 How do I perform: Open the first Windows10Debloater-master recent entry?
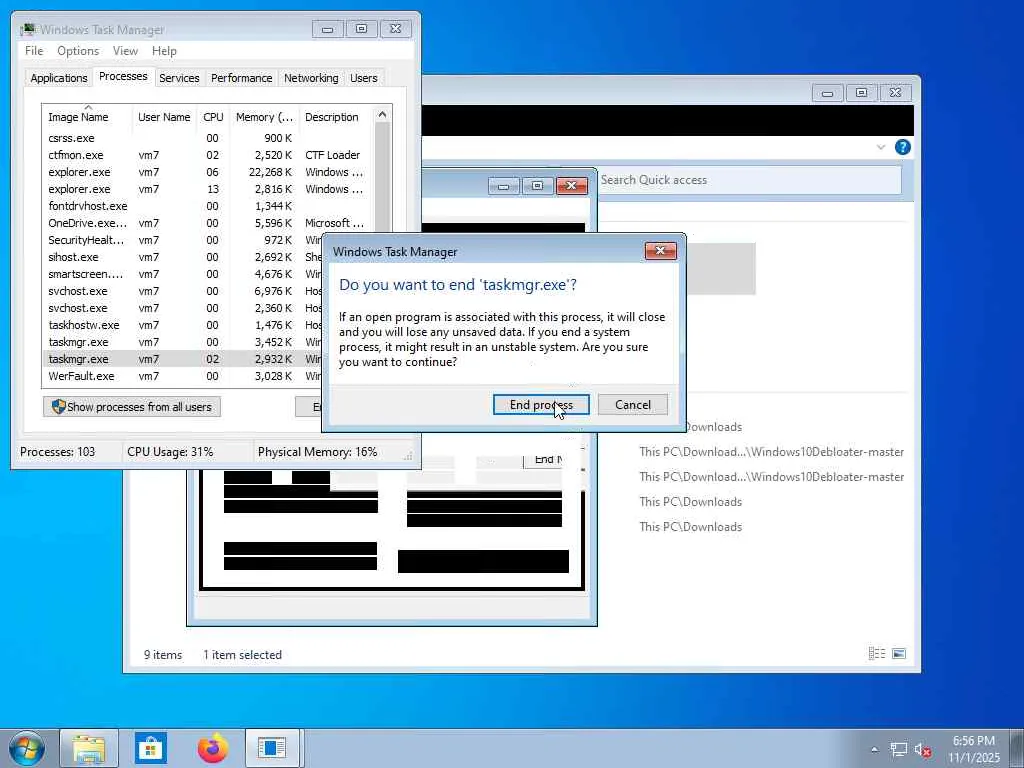click(771, 452)
